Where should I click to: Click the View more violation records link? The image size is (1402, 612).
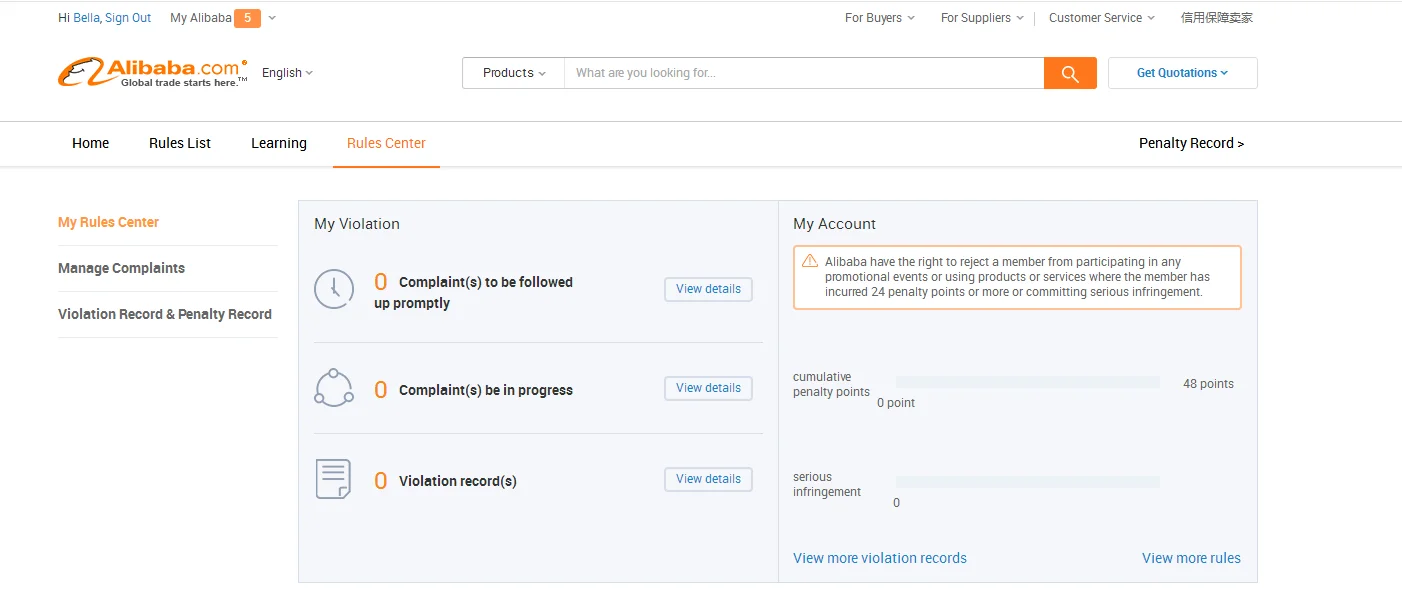[x=880, y=558]
